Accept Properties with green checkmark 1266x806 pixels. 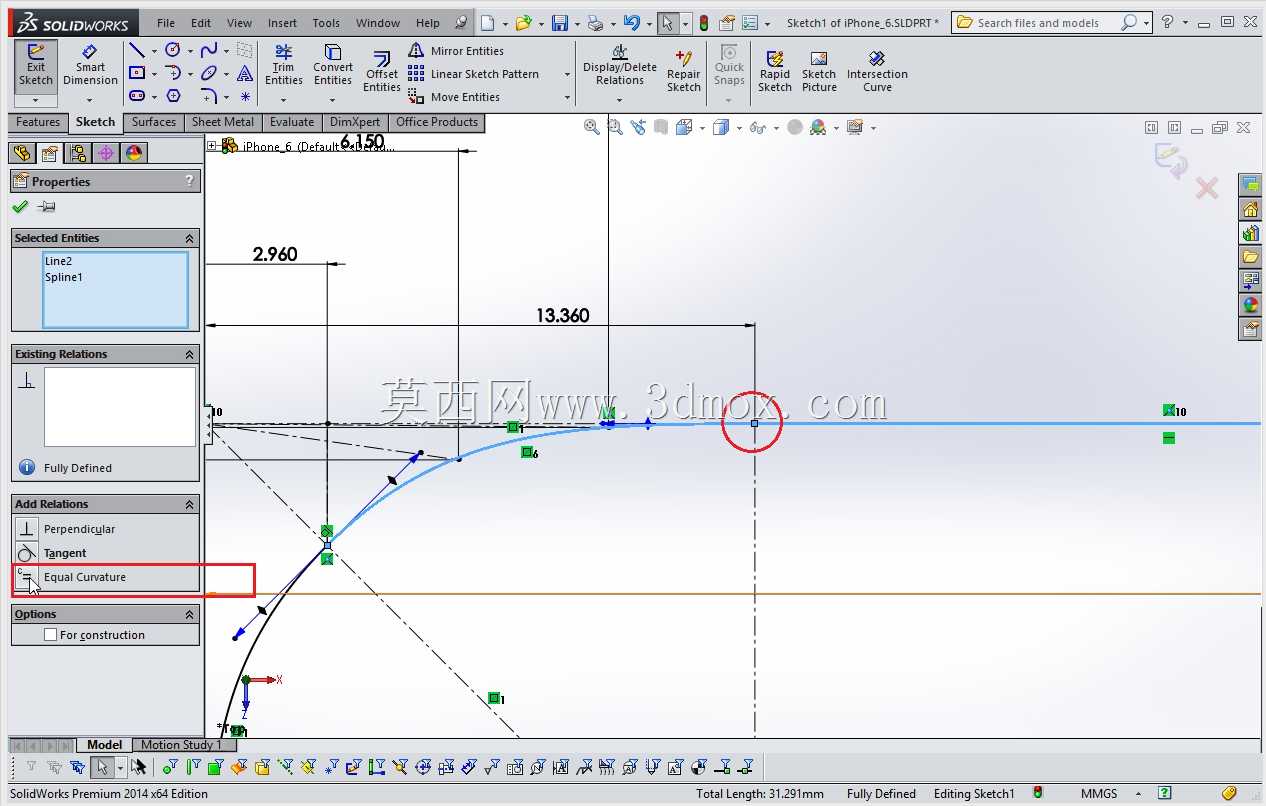(x=20, y=207)
